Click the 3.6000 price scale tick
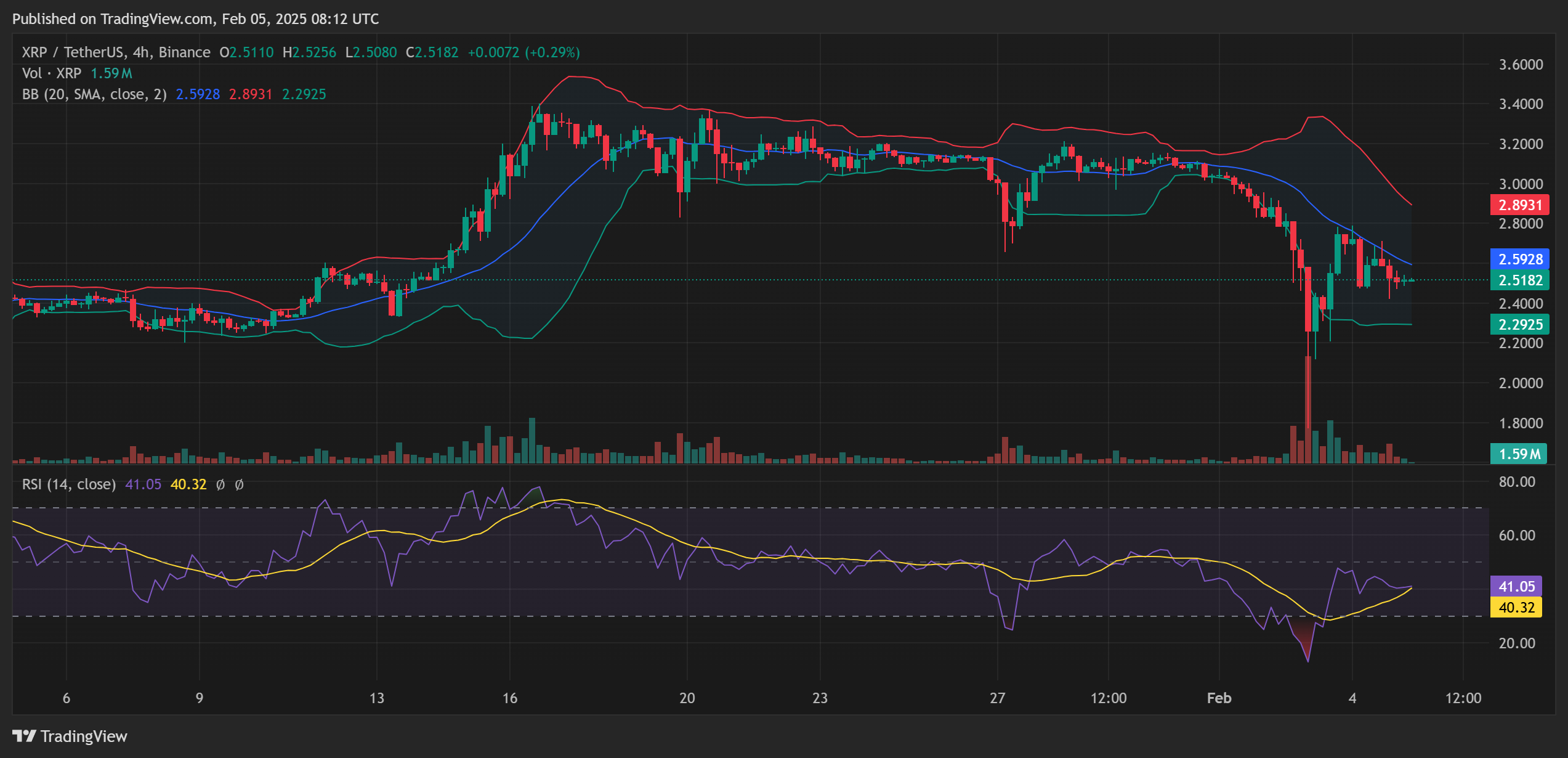1568x758 pixels. pyautogui.click(x=1521, y=65)
